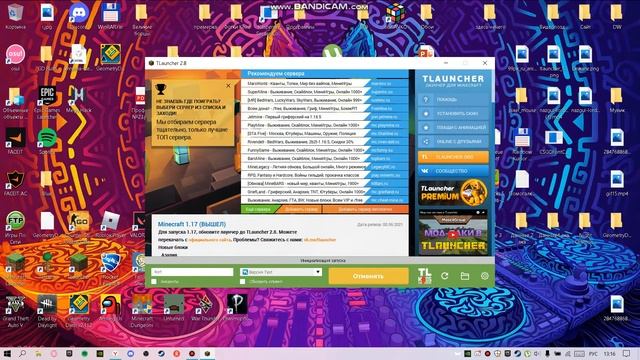Viewport: 640px width, 360px height.
Task: Select the SuperAline server row
Action: (324, 92)
